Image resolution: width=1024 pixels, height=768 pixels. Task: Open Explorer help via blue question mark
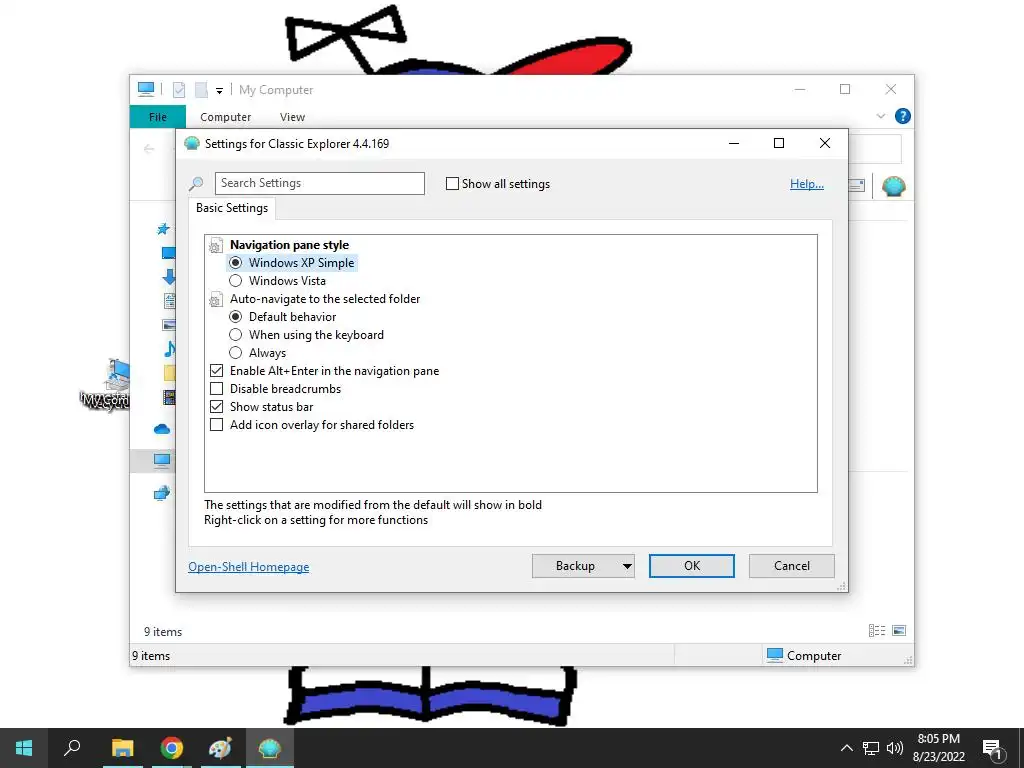tap(903, 116)
